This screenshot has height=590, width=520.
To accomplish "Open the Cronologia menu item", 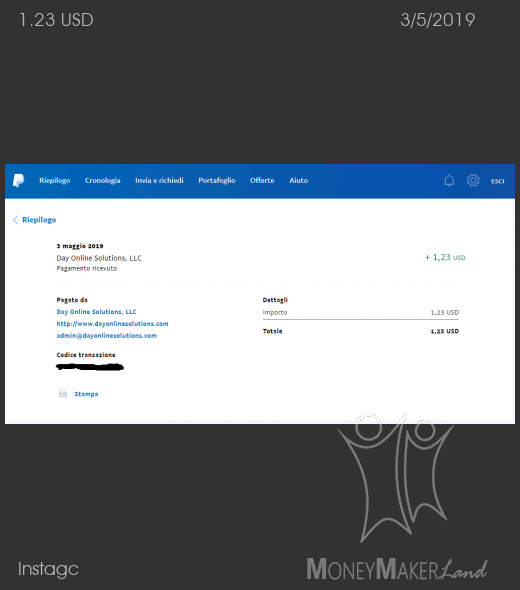I will [x=102, y=181].
